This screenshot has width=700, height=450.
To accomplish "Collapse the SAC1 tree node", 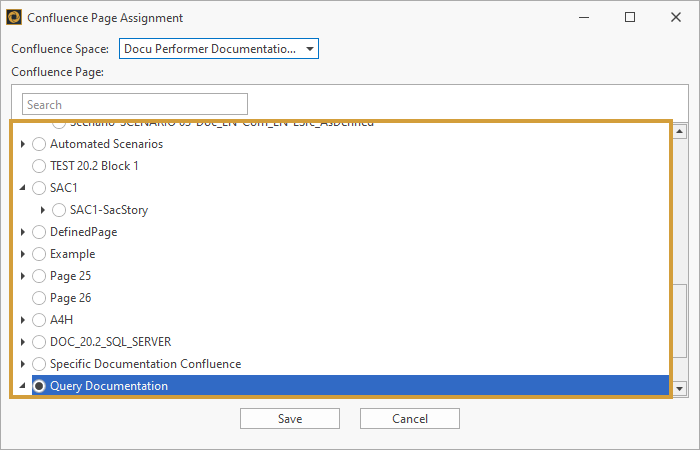I will click(x=23, y=188).
